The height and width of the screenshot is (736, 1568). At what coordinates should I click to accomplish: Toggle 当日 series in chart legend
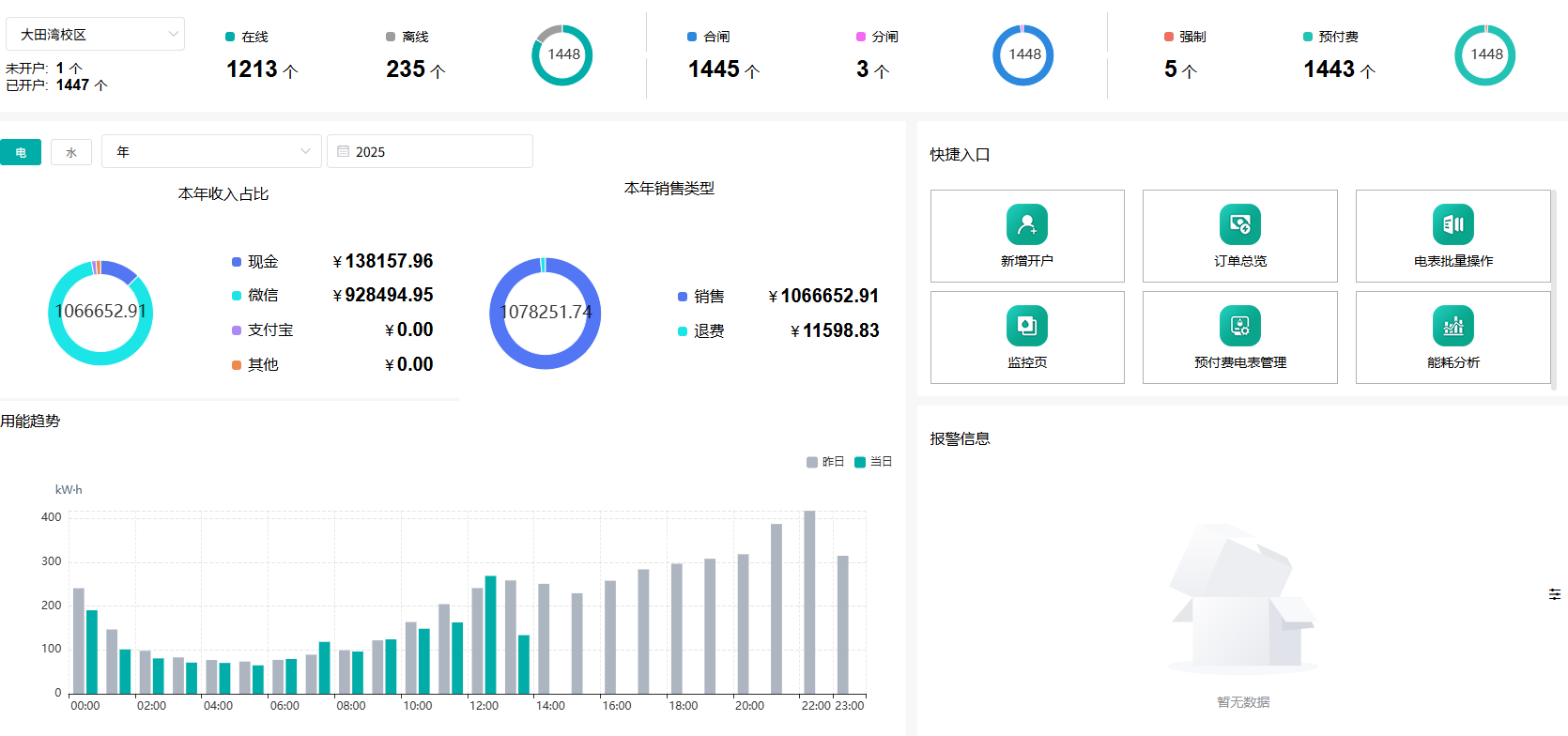pyautogui.click(x=873, y=462)
